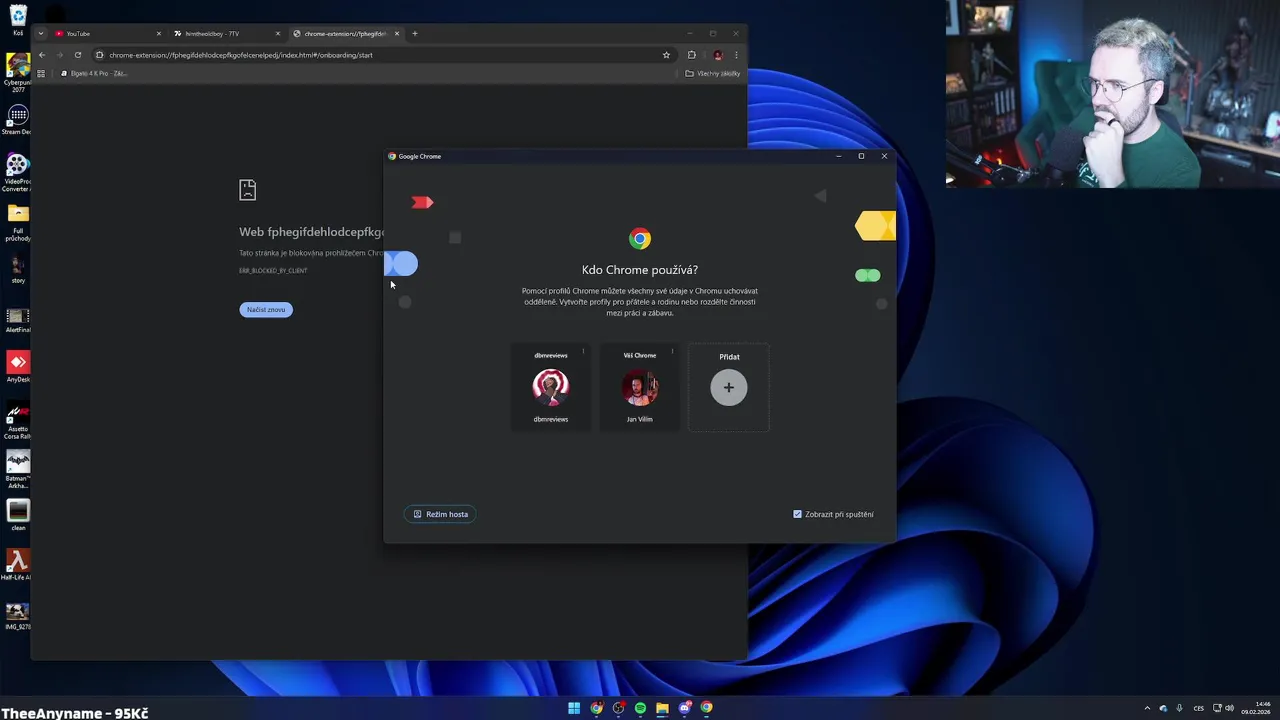Open the apps grid in bookmarks bar

tap(41, 73)
